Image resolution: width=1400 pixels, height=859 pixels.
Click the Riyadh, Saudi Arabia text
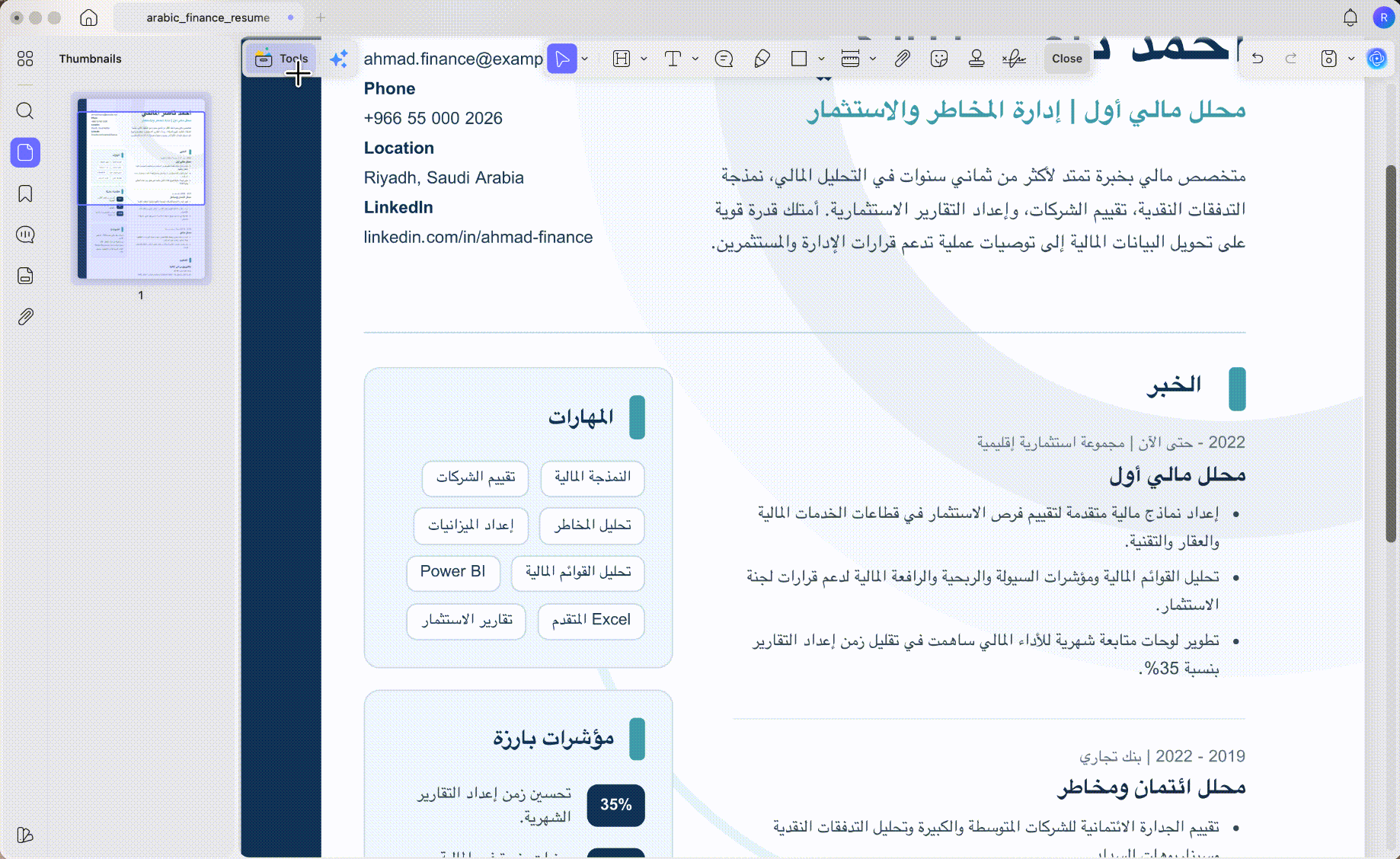point(443,178)
